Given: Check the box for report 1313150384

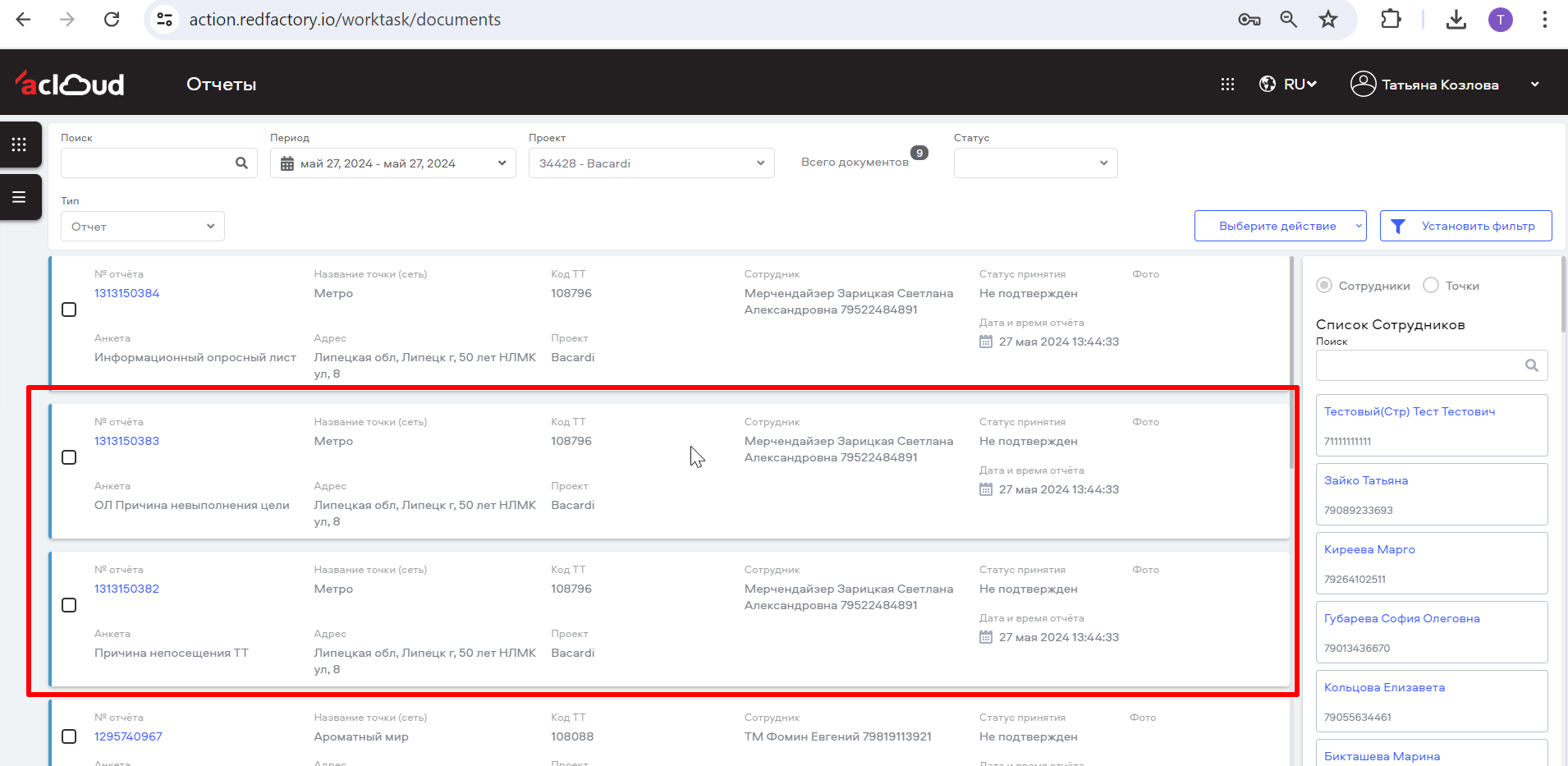Looking at the screenshot, I should tap(69, 310).
